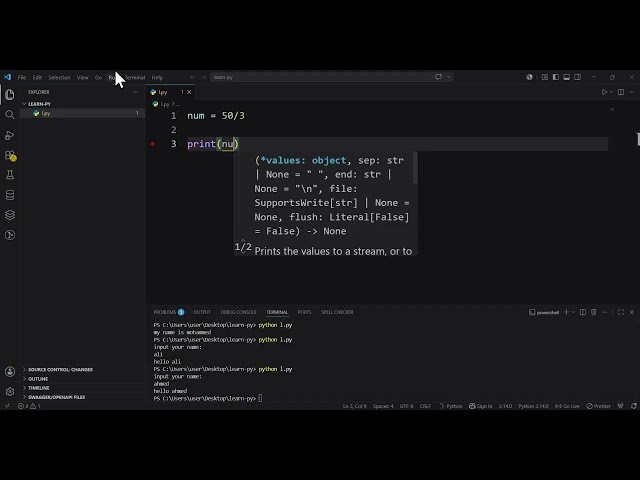Close the l.py editor tab

tap(189, 92)
